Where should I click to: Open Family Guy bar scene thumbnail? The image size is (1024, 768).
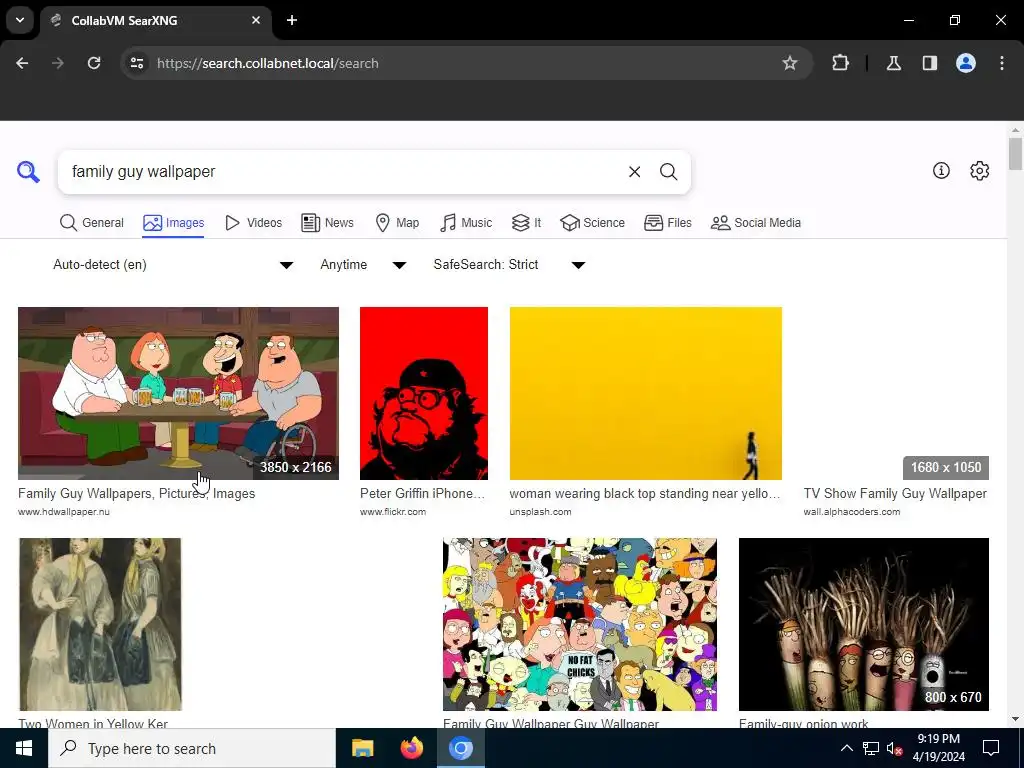coord(178,393)
